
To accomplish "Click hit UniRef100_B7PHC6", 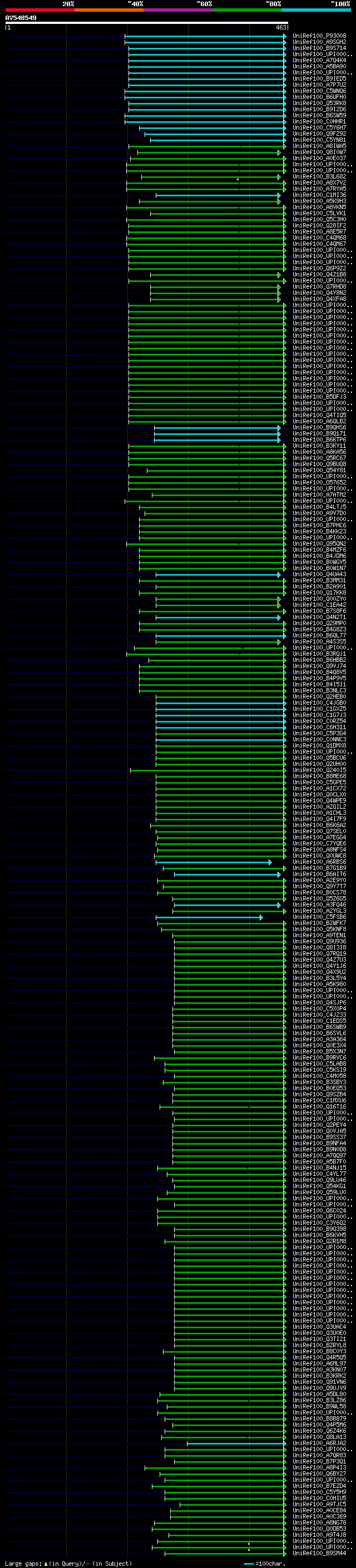I will [319, 525].
